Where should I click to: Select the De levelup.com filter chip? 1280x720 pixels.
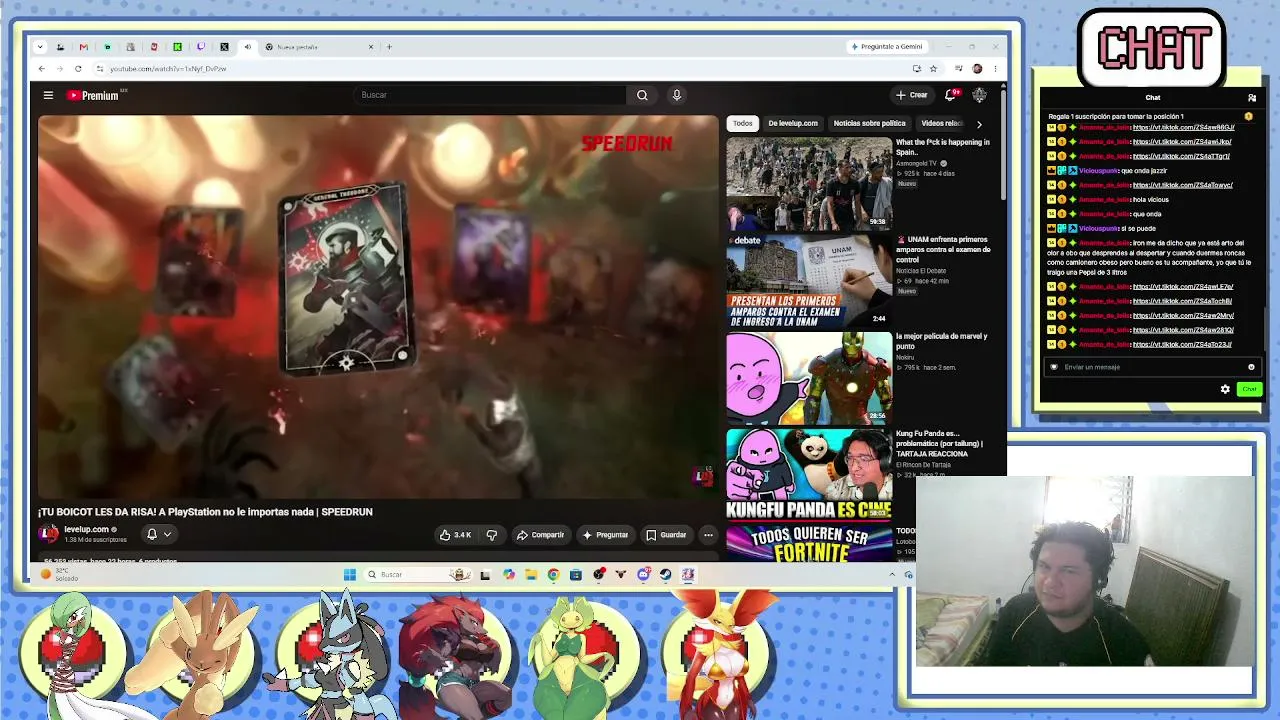point(793,124)
